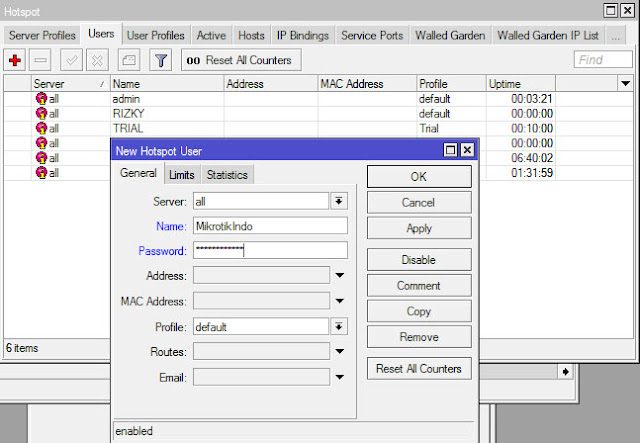Open the column selector dropdown arrow
Screen dimensions: 640x443
[x=625, y=84]
